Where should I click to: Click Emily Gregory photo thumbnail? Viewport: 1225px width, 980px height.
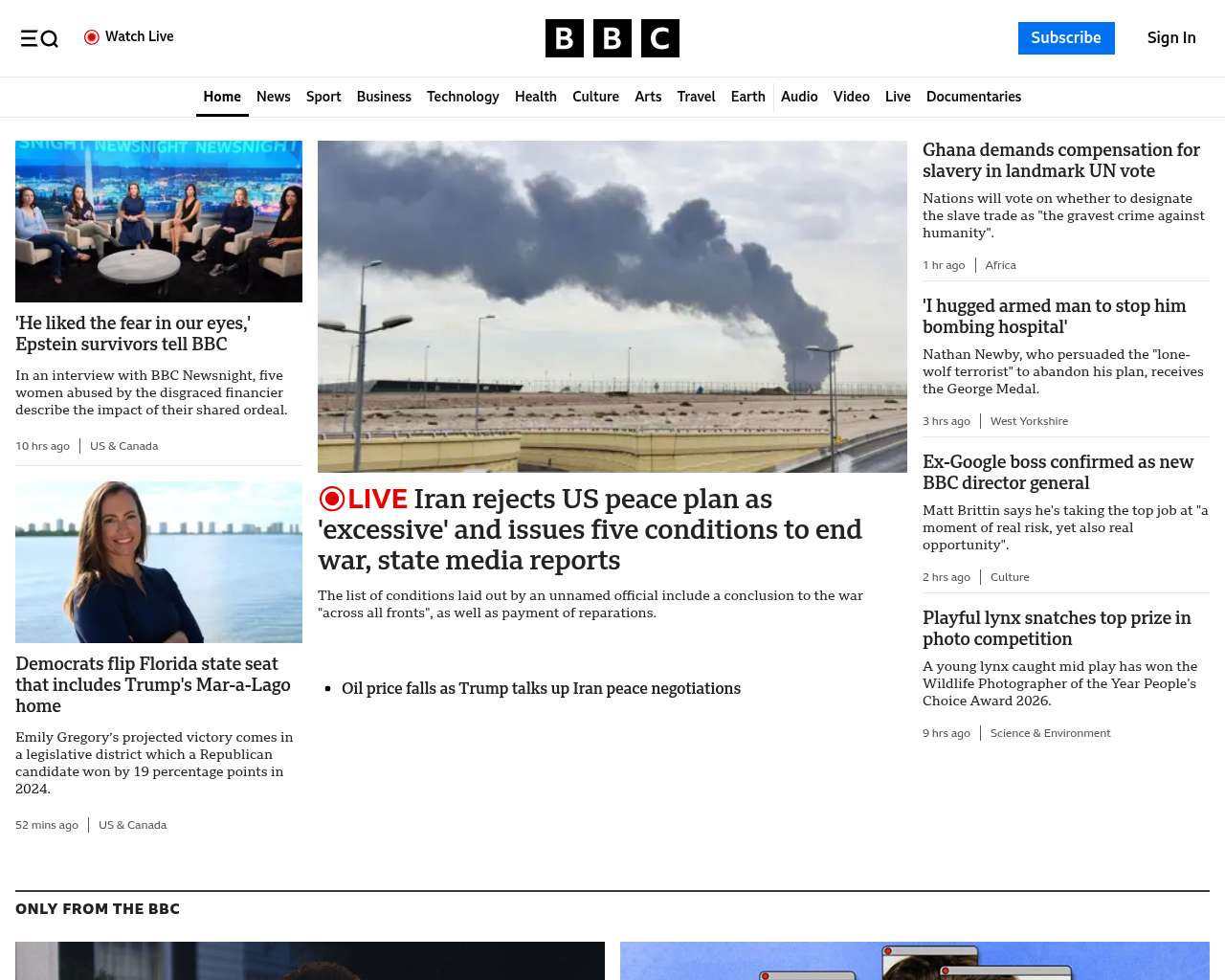pos(159,562)
